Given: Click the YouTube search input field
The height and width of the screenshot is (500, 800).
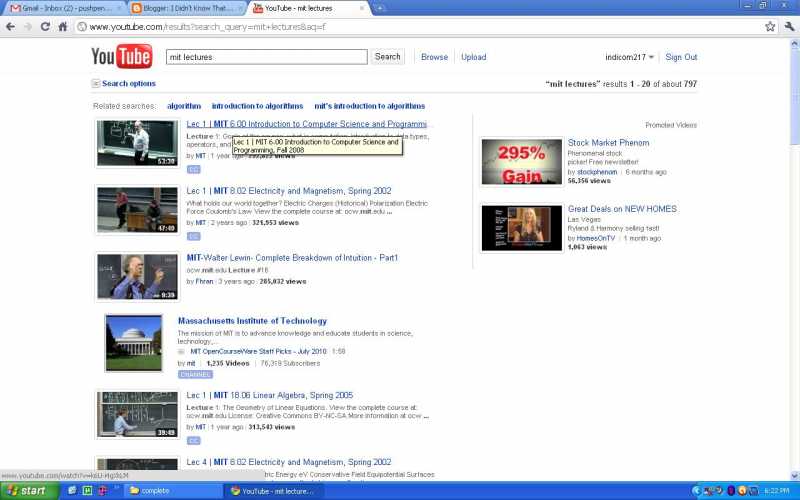Looking at the screenshot, I should 266,57.
